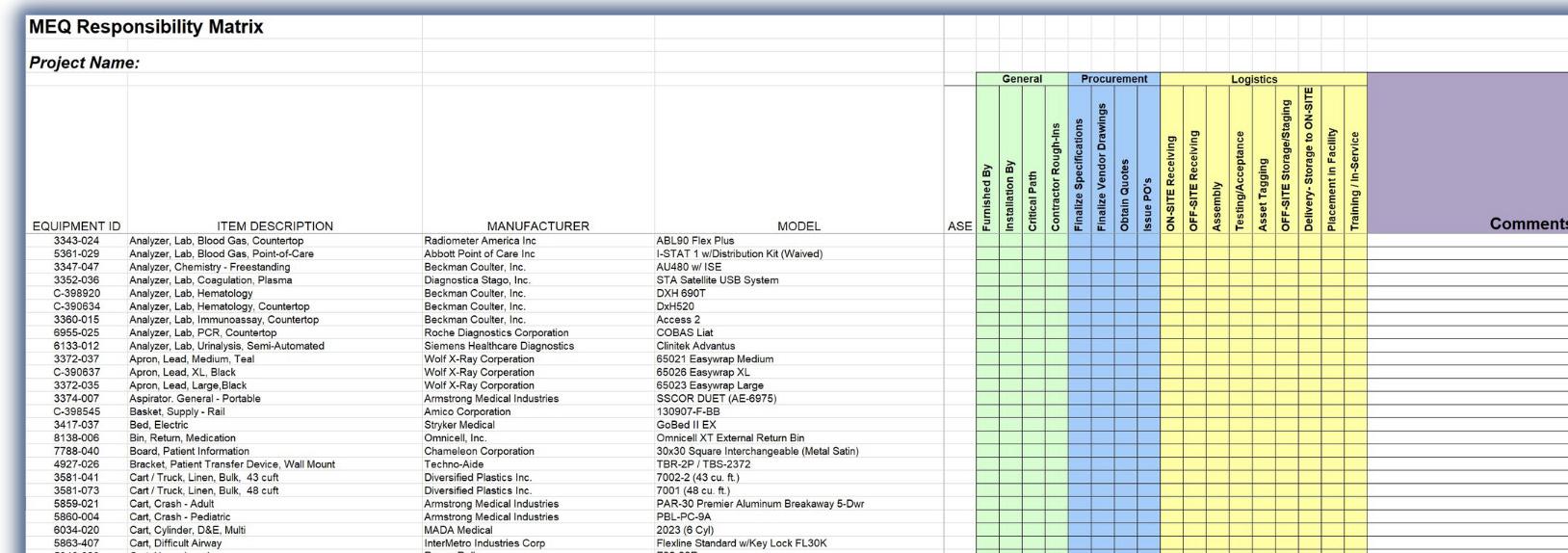Click manufacturer MADA Medical
The image size is (1568, 553).
[x=457, y=530]
